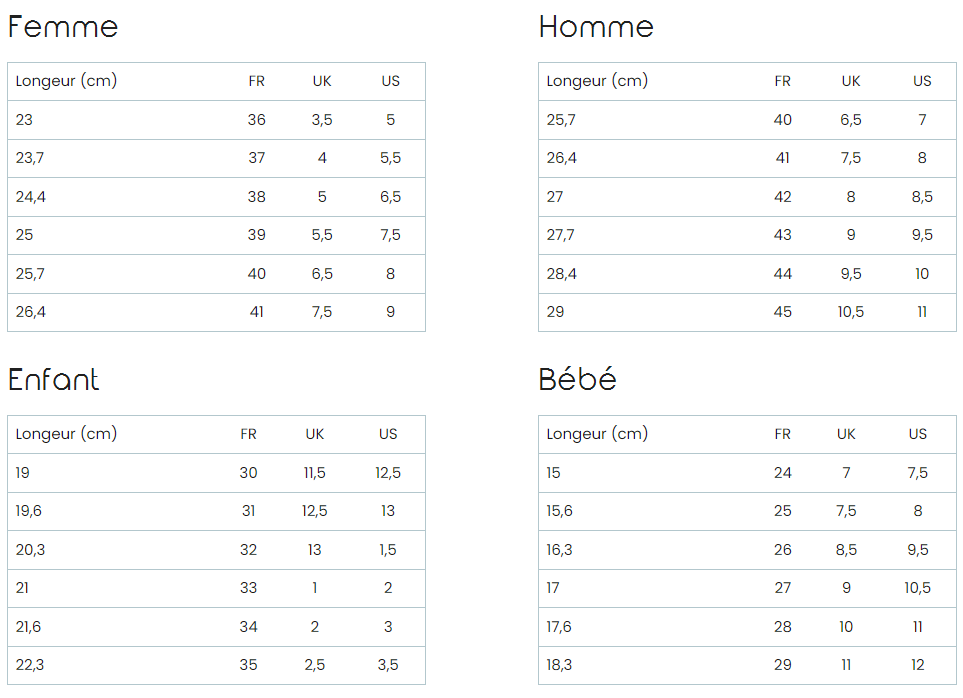The width and height of the screenshot is (963, 698).
Task: Click the Bébé section heading
Action: 577,380
